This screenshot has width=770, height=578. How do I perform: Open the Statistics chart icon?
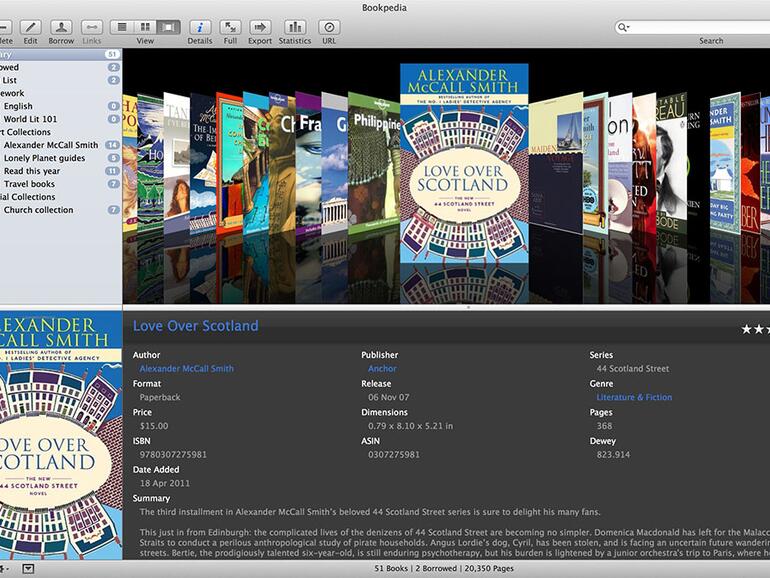pyautogui.click(x=295, y=27)
